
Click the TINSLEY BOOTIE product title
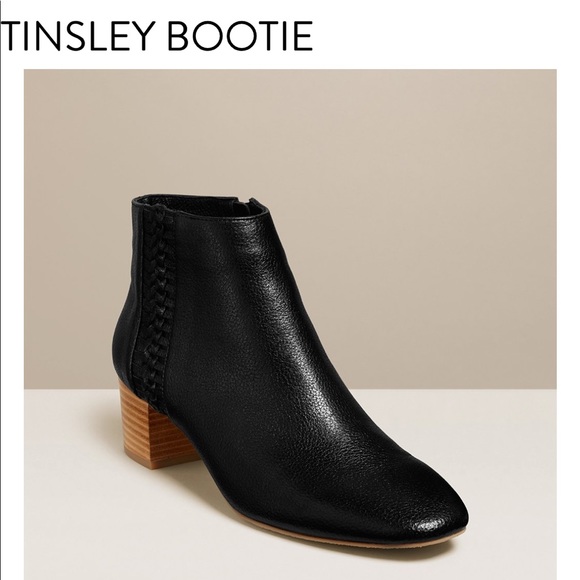[159, 36]
